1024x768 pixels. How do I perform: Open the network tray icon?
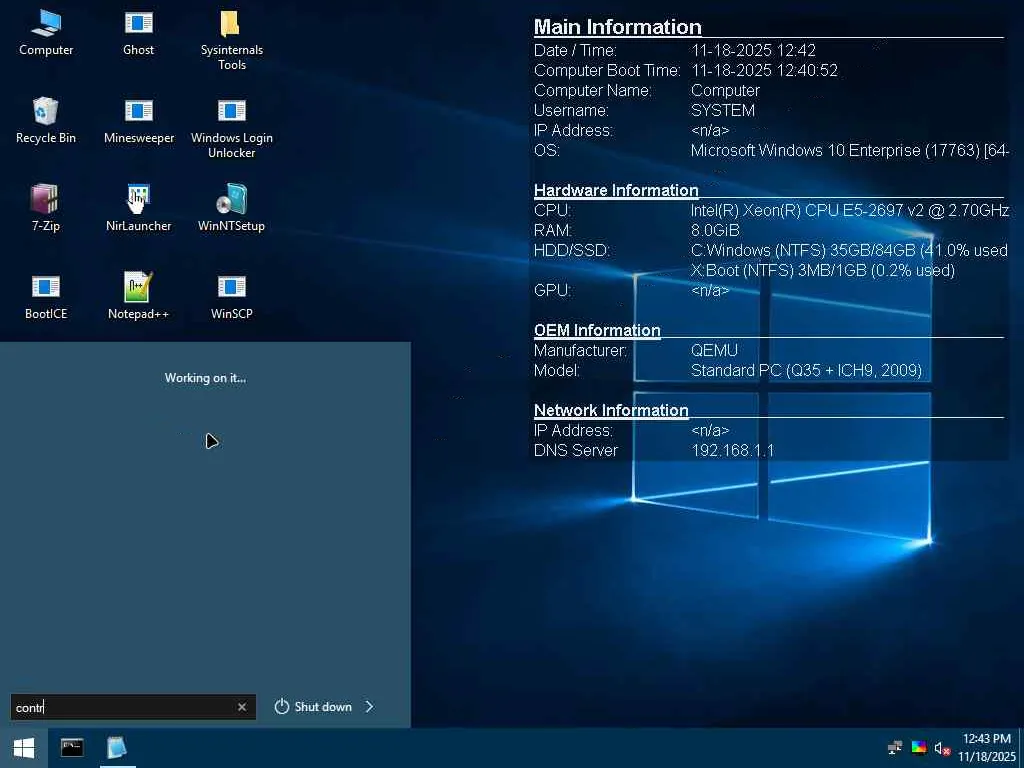pos(895,748)
